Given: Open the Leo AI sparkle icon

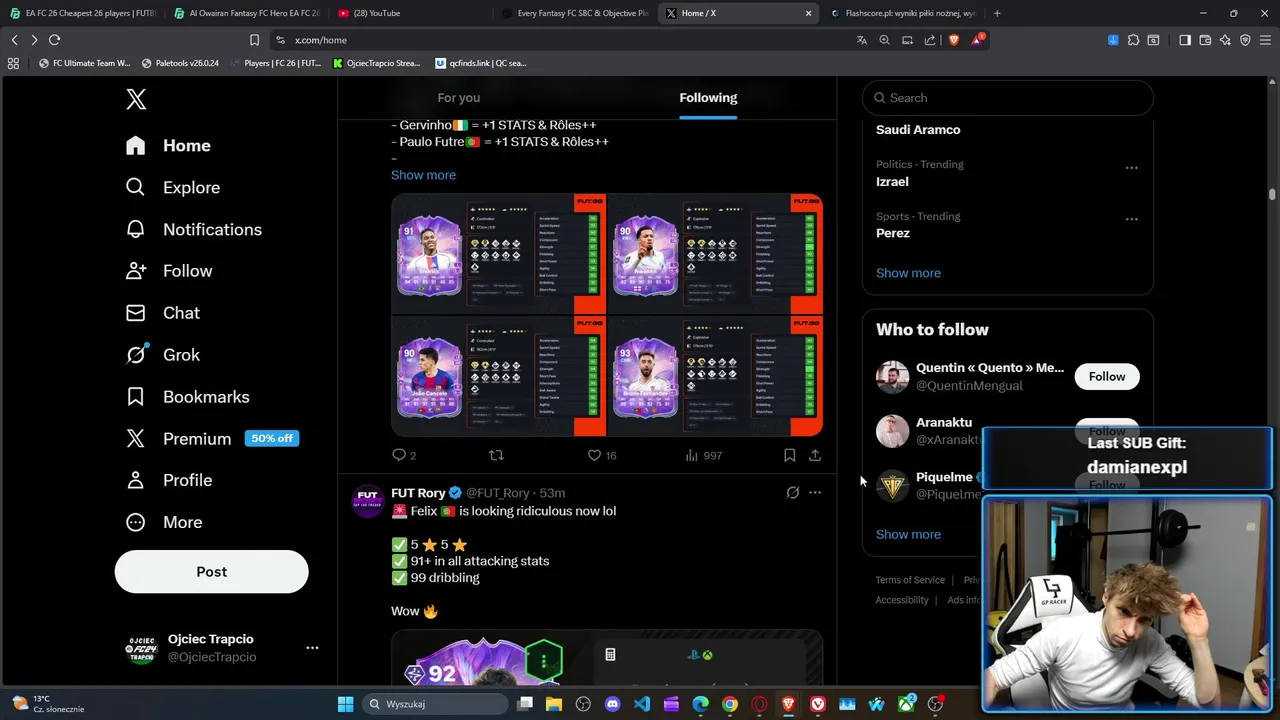Looking at the screenshot, I should [1225, 40].
